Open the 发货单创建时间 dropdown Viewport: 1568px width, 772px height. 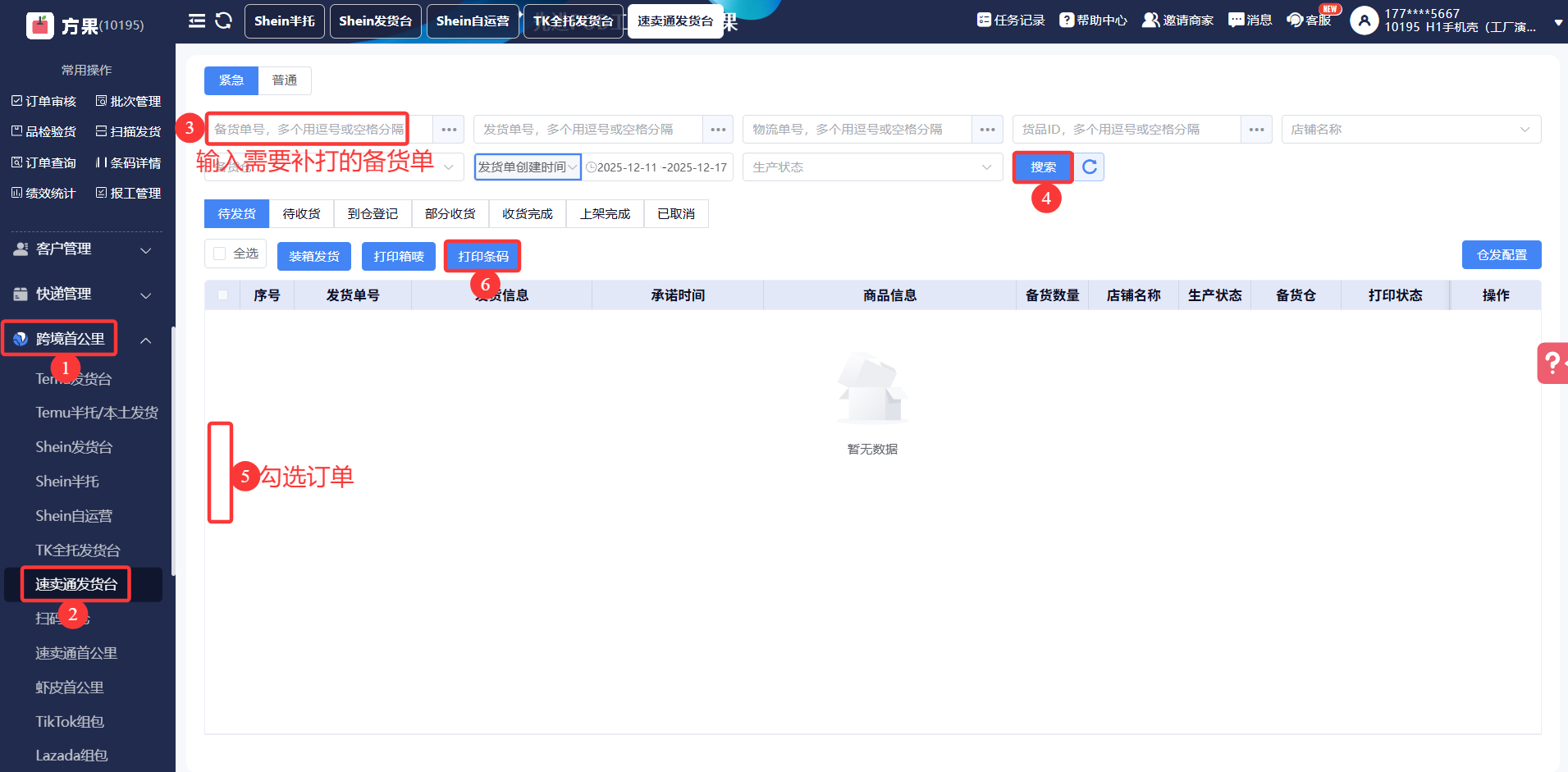tap(528, 167)
